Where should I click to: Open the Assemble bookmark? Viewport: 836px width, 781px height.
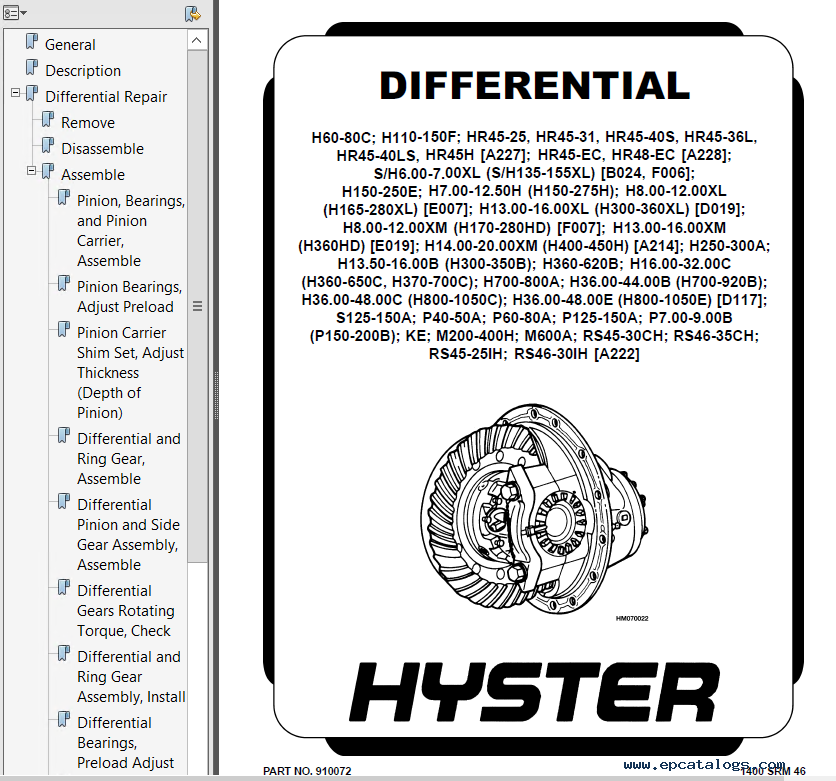click(93, 175)
